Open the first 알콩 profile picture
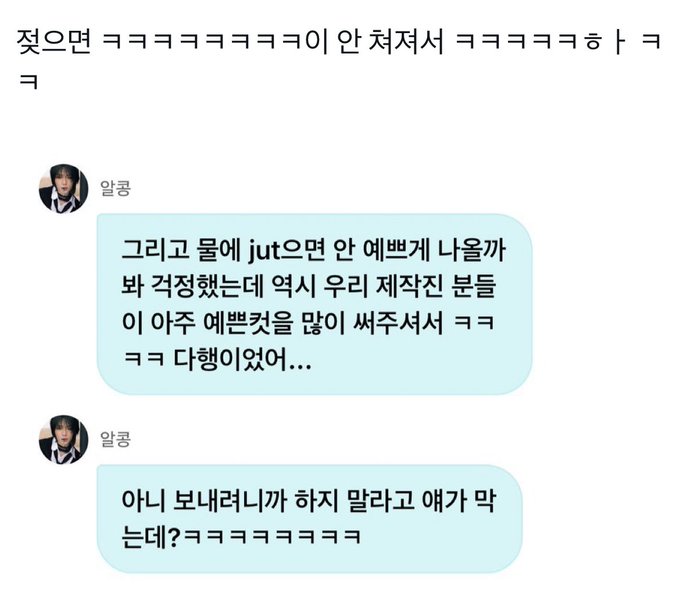The height and width of the screenshot is (613, 680). (x=63, y=188)
